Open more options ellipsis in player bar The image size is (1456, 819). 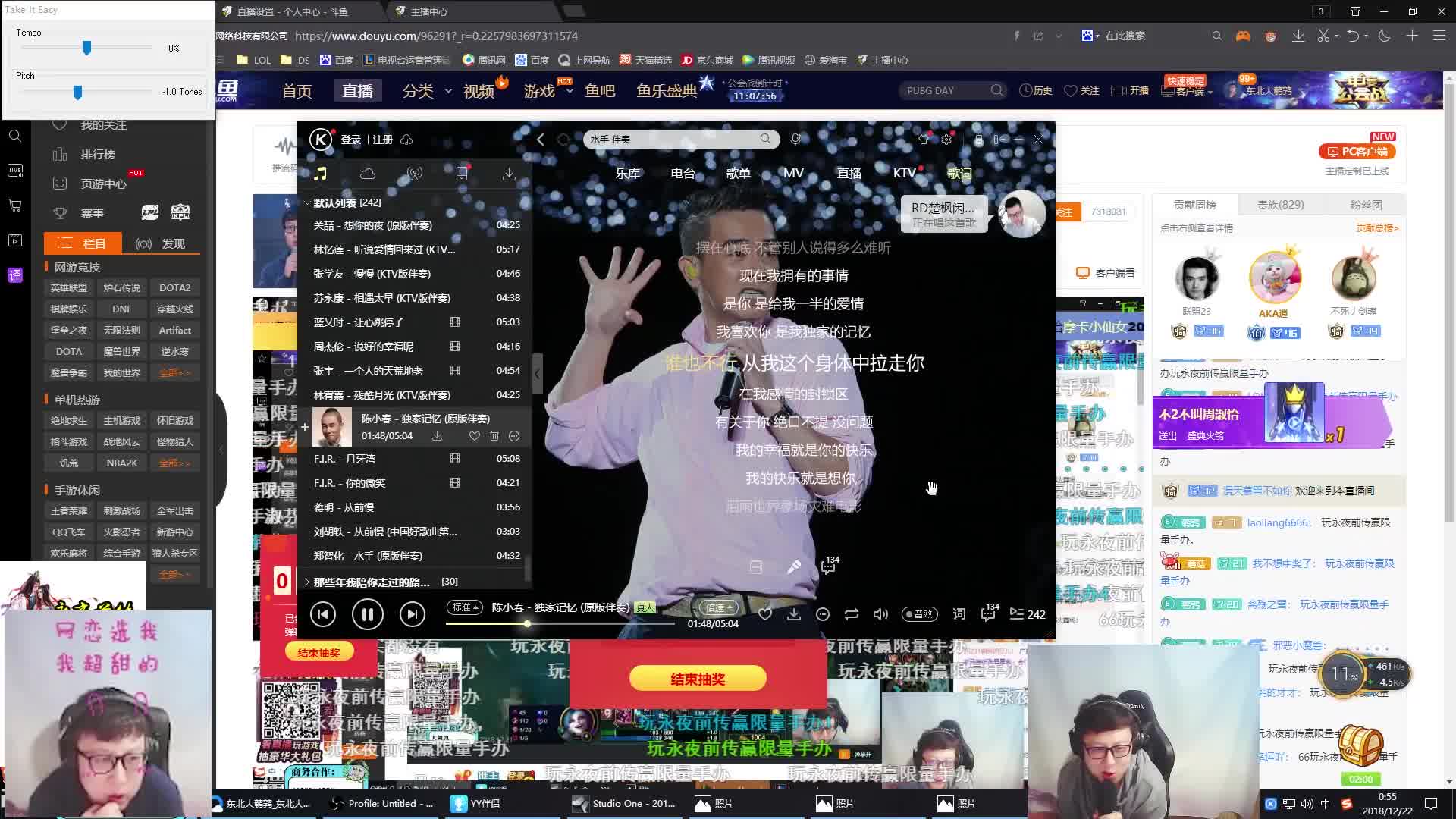pyautogui.click(x=823, y=614)
